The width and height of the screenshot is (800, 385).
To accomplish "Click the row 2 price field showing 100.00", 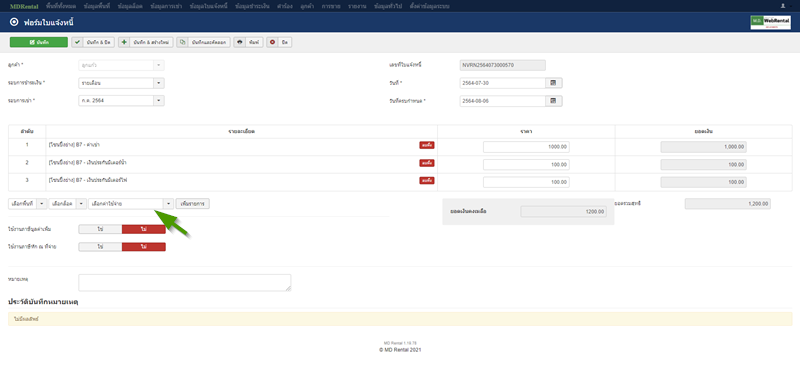I will (x=526, y=165).
